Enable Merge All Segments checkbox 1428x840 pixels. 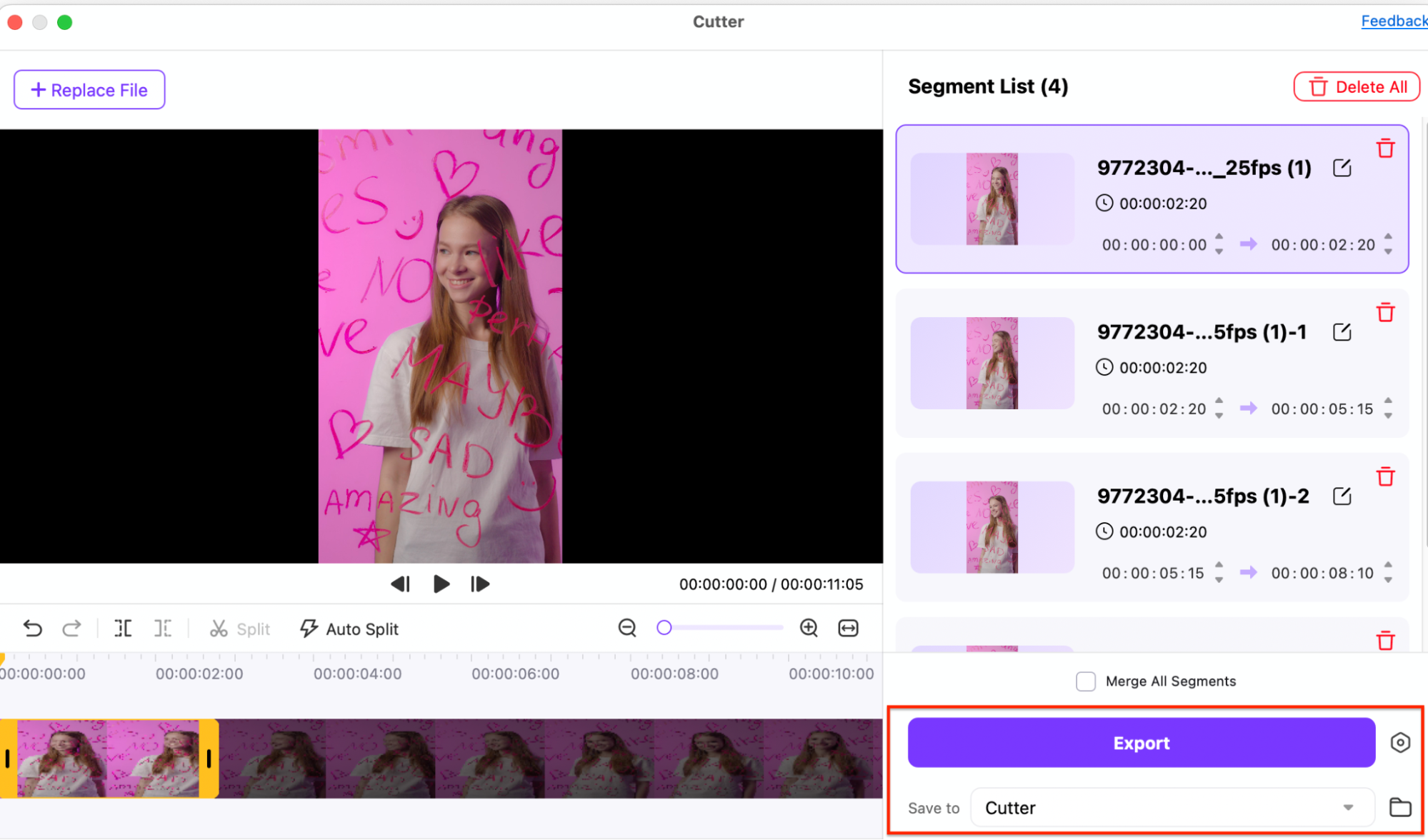coord(1086,681)
